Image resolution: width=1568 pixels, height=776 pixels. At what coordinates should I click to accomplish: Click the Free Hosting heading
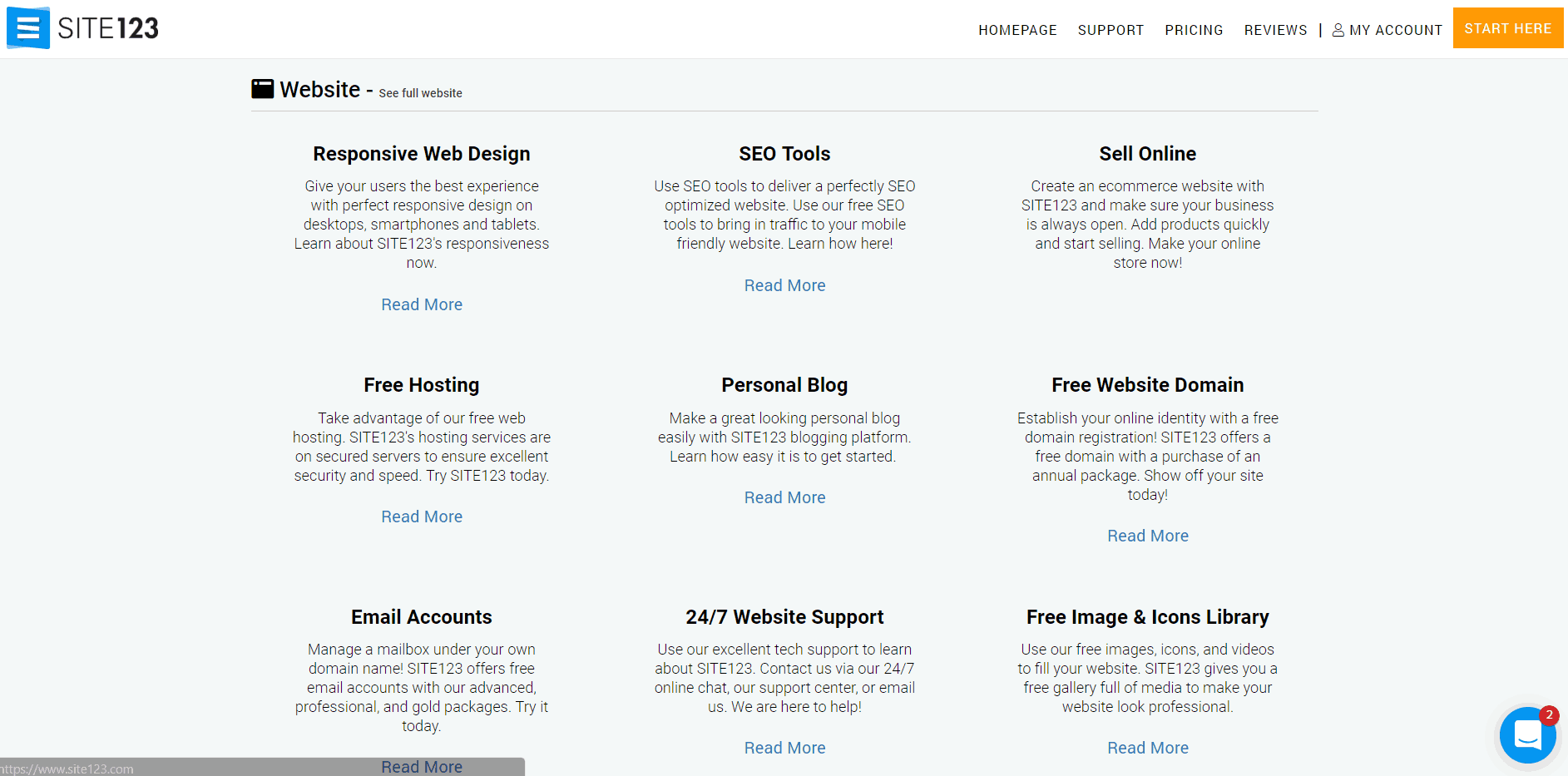tap(422, 385)
